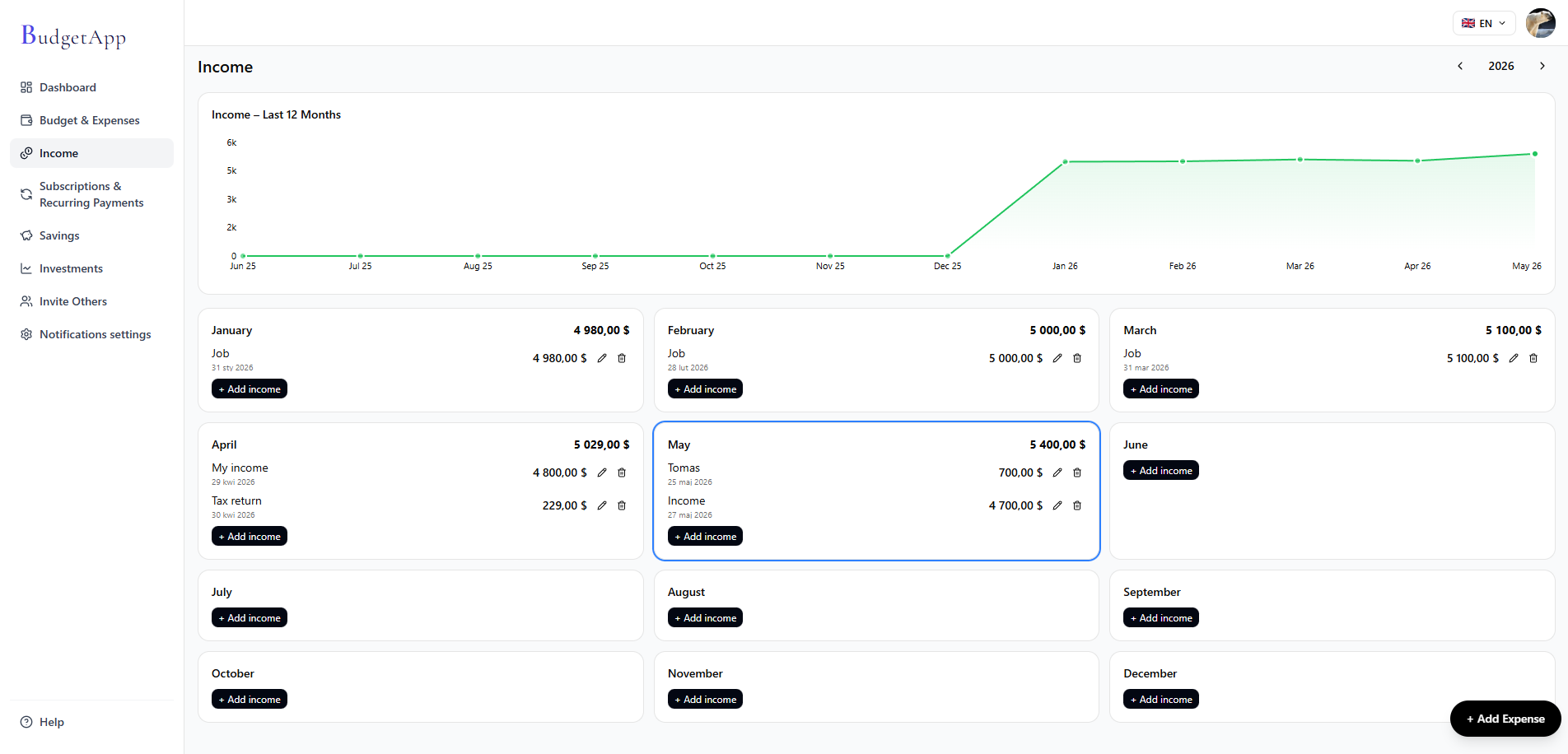Edit the April My income entry
This screenshot has height=754, width=1568.
[x=602, y=472]
